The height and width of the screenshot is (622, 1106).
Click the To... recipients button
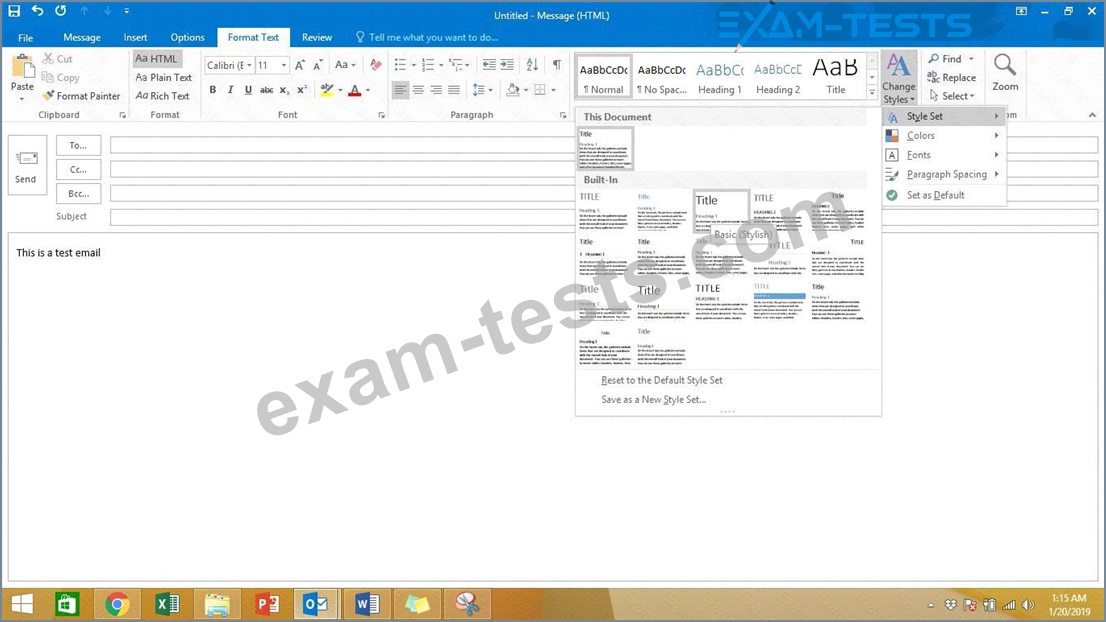click(78, 145)
